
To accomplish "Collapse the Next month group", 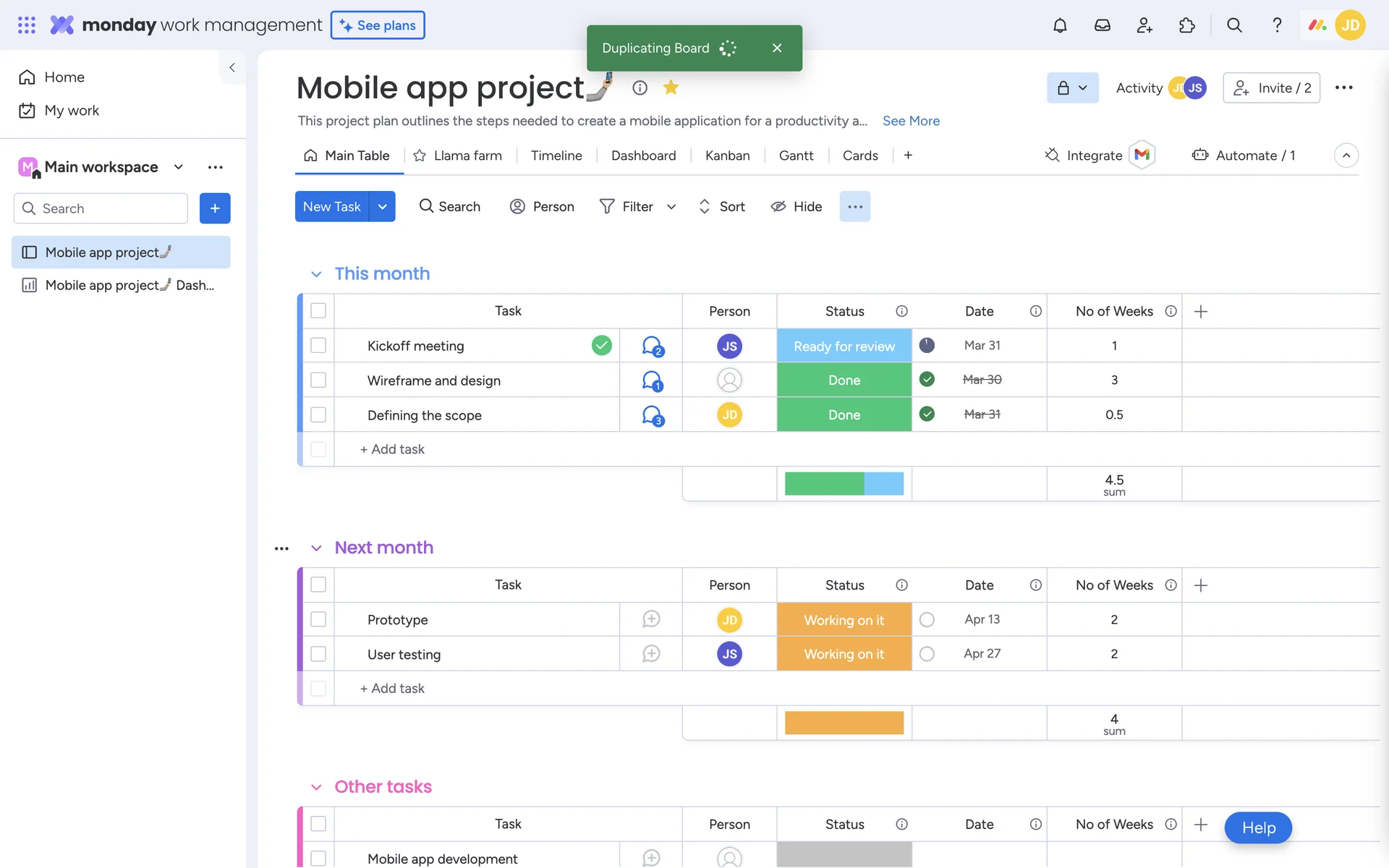I will (x=316, y=548).
